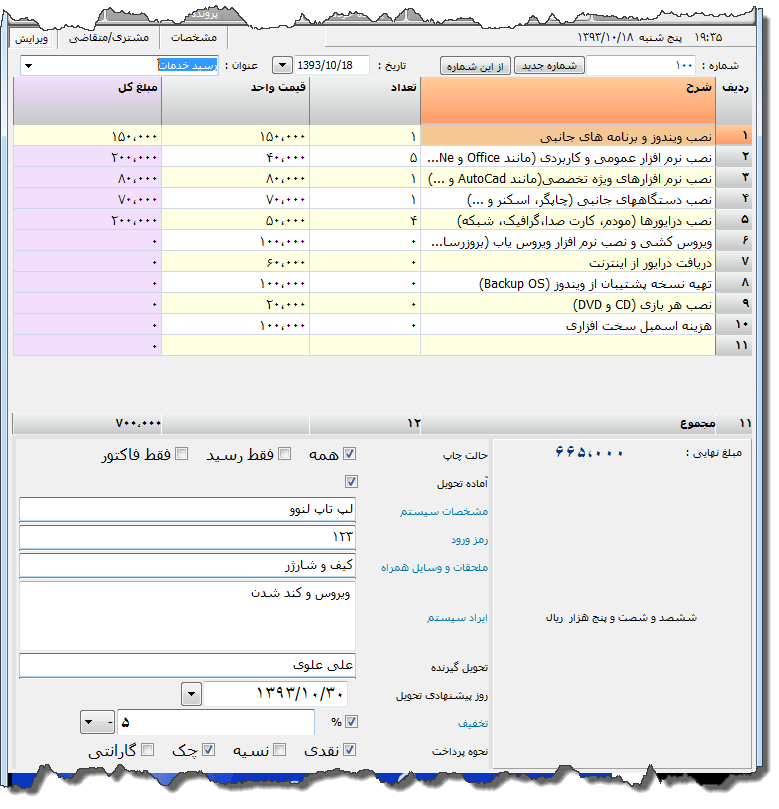Select row نصب هر بازی (CD و DVD)
Image resolution: width=779 pixels, height=809 pixels.
pyautogui.click(x=382, y=304)
